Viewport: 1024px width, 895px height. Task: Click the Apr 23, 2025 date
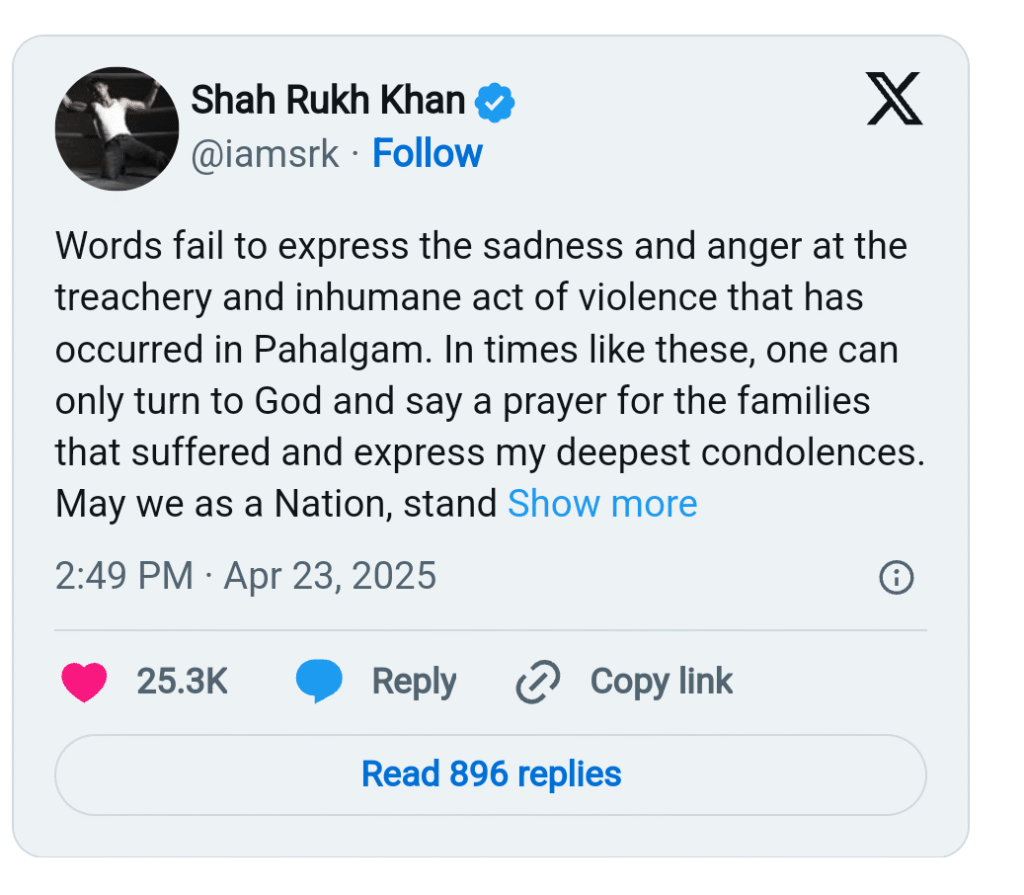(x=330, y=576)
